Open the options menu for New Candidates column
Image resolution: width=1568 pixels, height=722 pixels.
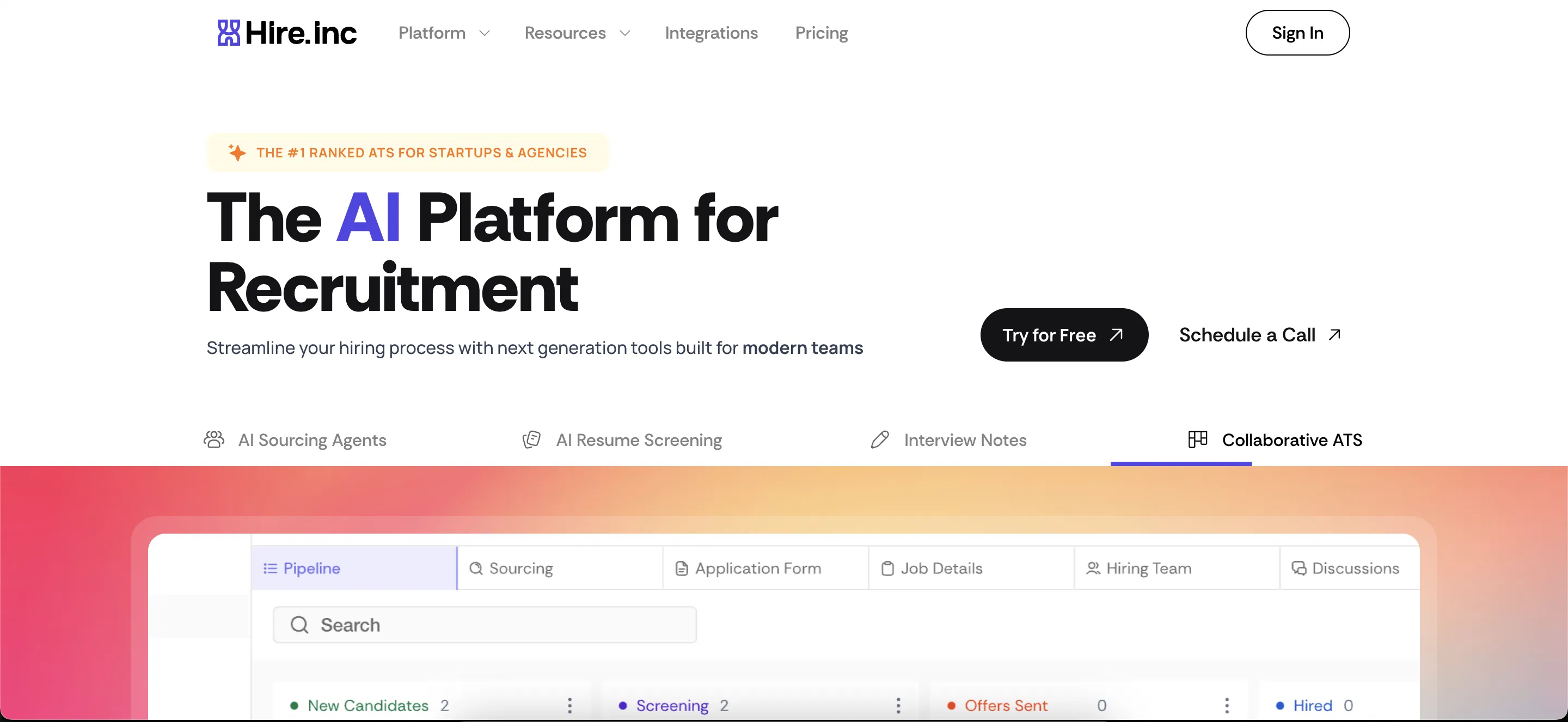click(x=569, y=706)
